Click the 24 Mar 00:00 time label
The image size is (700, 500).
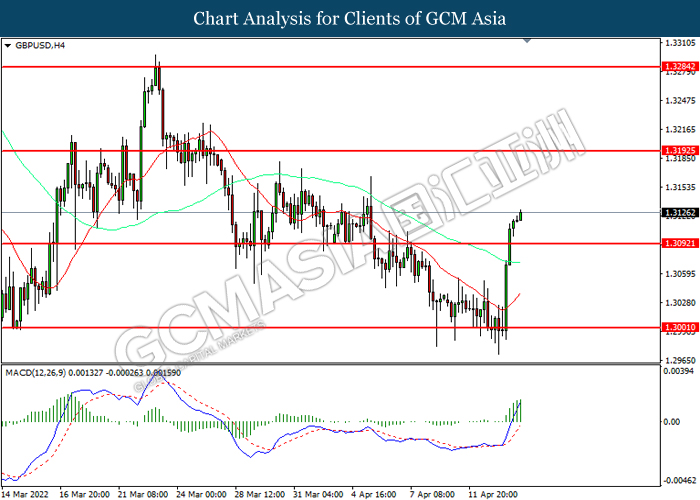(x=201, y=495)
